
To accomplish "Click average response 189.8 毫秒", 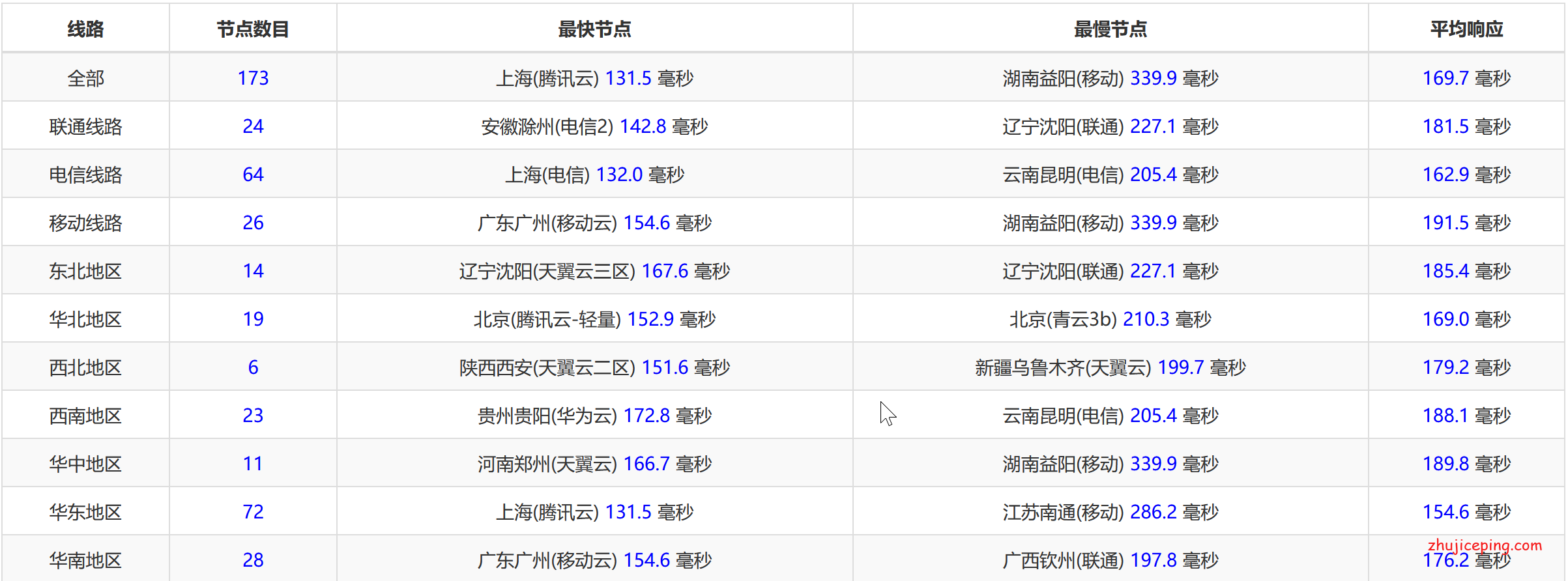I will click(x=1466, y=464).
